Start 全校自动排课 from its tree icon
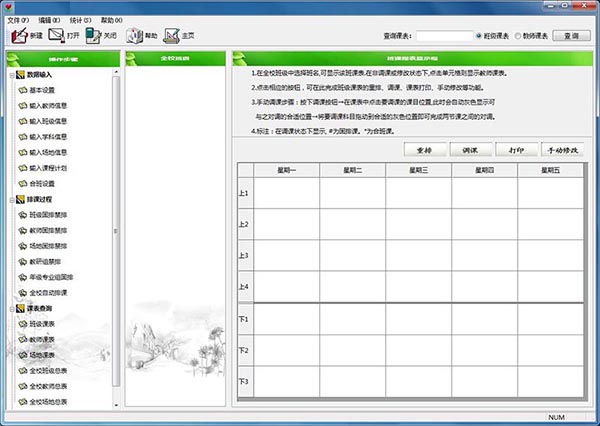This screenshot has width=600, height=426. coord(23,293)
